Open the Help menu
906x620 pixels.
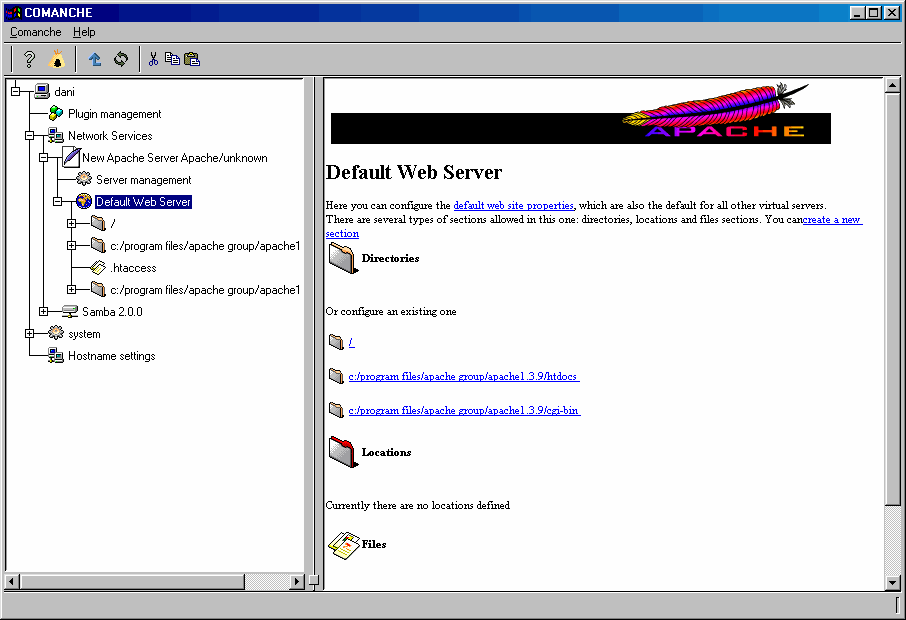click(84, 32)
